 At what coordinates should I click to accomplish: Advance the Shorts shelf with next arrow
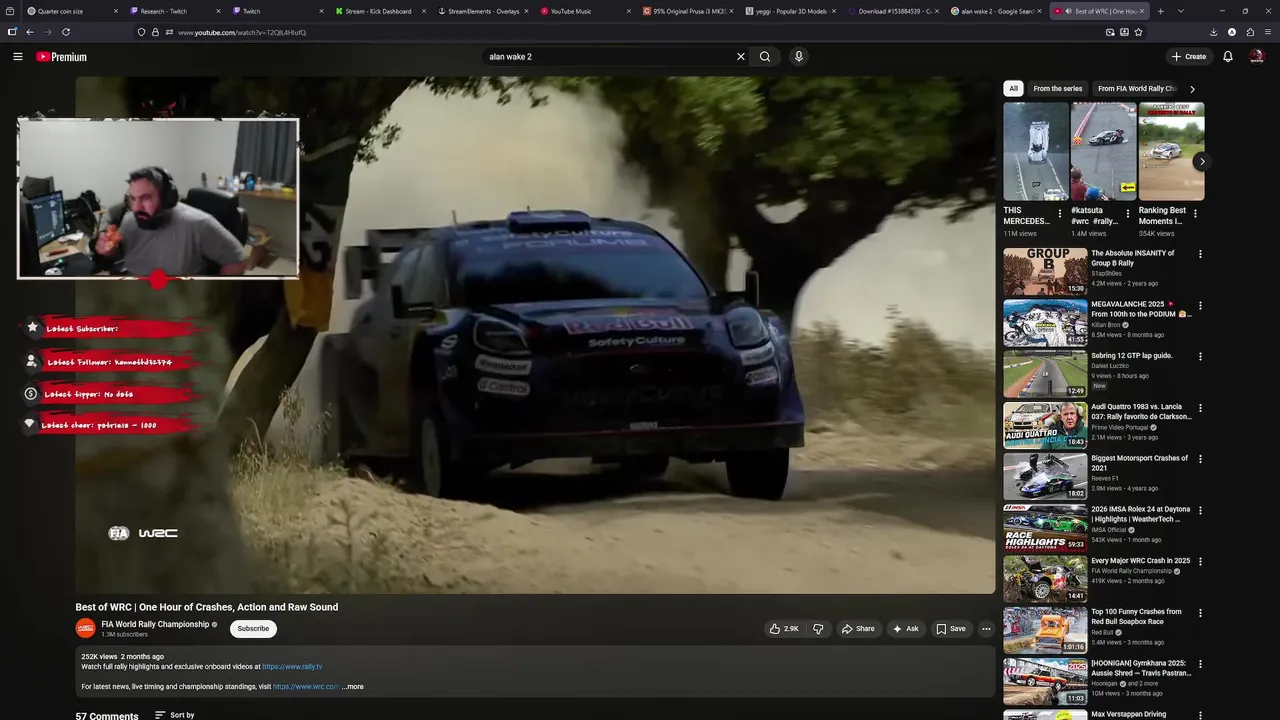(x=1202, y=161)
